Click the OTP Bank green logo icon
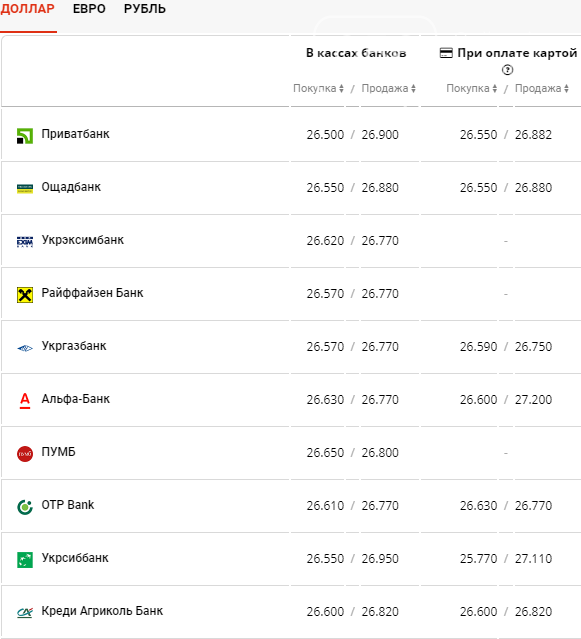This screenshot has height=639, width=581. 25,507
